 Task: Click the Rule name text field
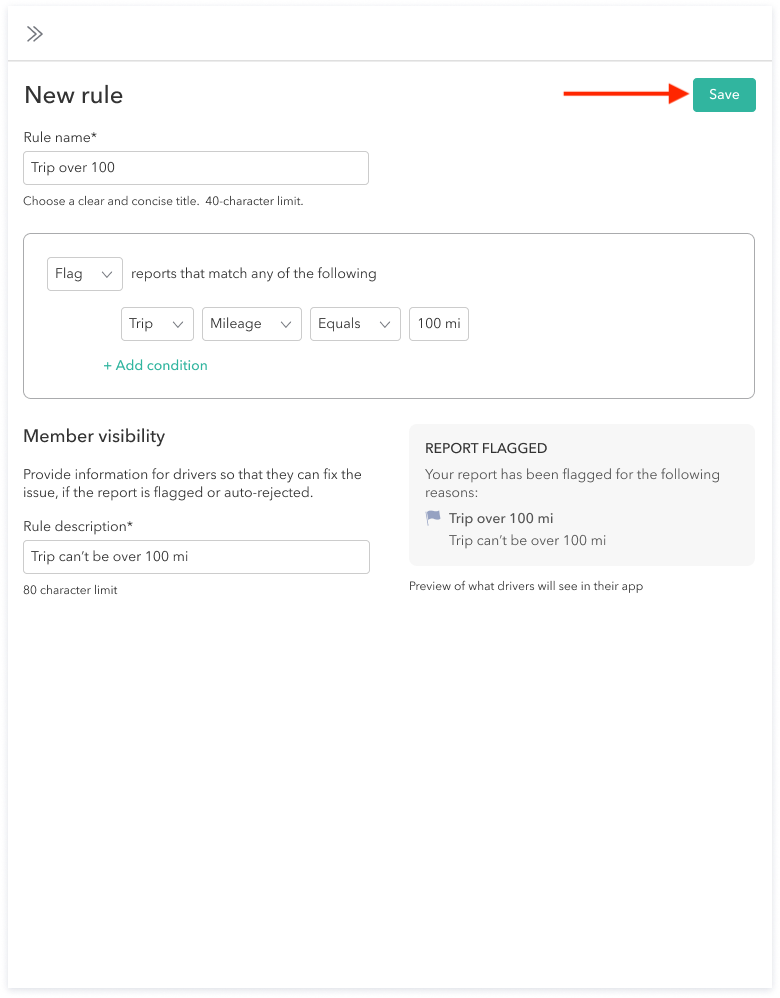pyautogui.click(x=196, y=168)
